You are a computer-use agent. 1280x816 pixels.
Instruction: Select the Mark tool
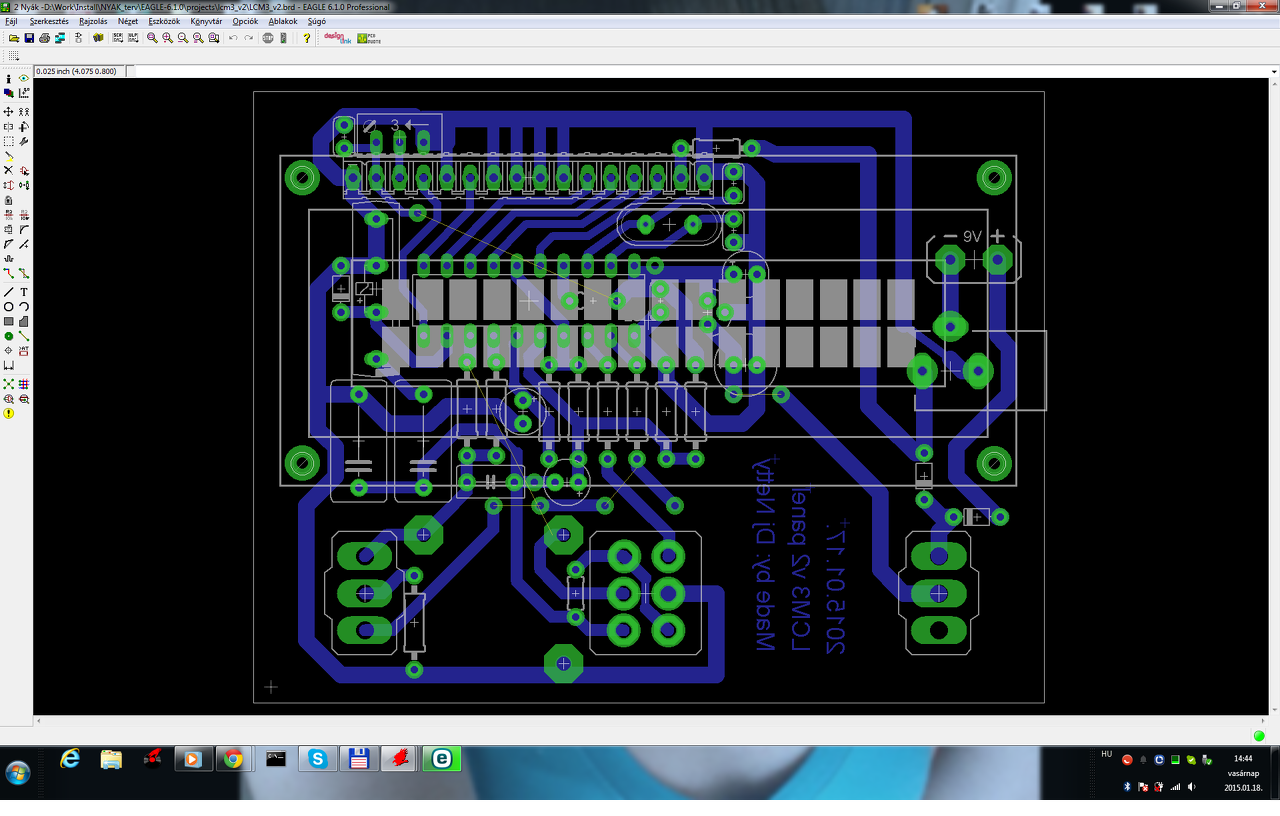24,93
